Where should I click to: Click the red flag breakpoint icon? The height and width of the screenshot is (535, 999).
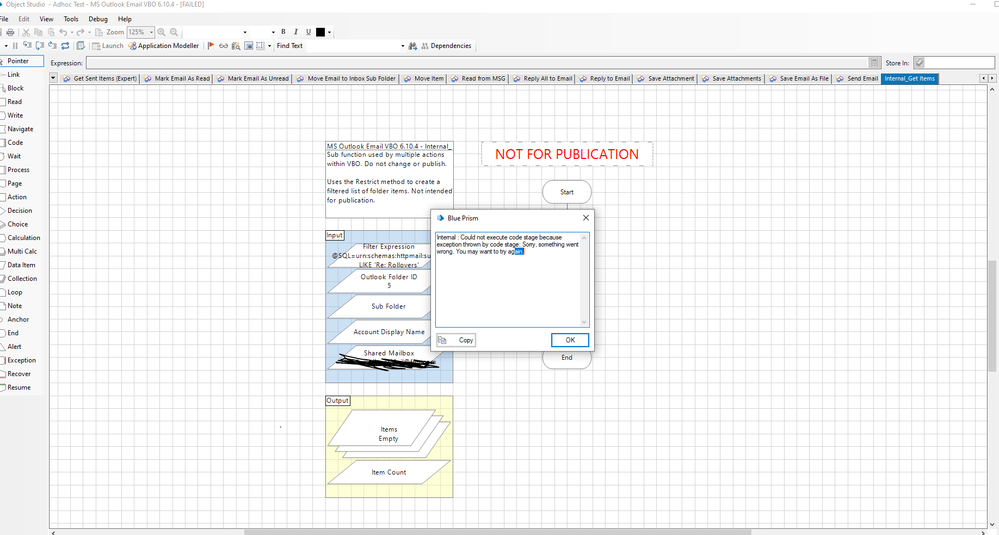point(211,46)
